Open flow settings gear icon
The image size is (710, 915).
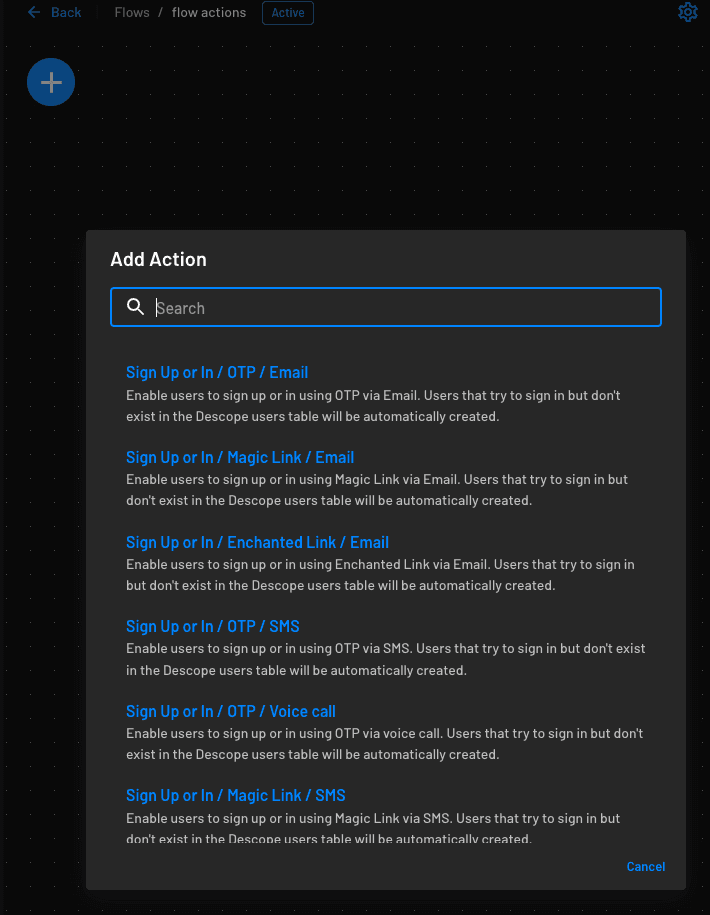tap(688, 12)
